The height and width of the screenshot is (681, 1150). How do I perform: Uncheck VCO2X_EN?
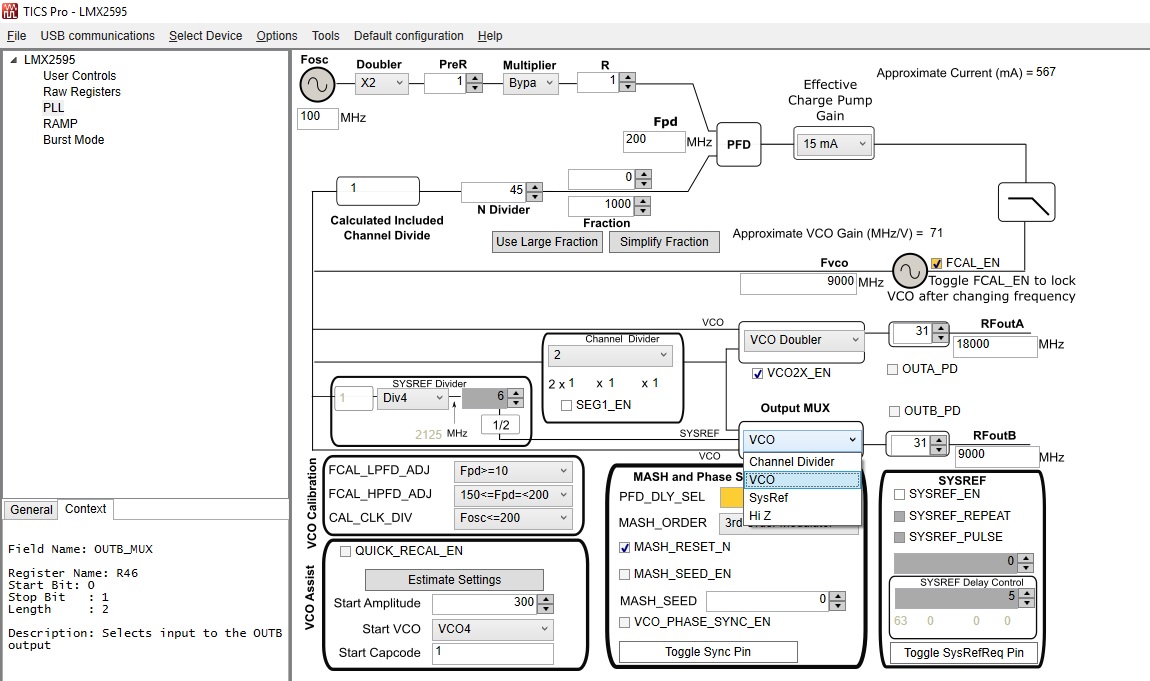(758, 373)
